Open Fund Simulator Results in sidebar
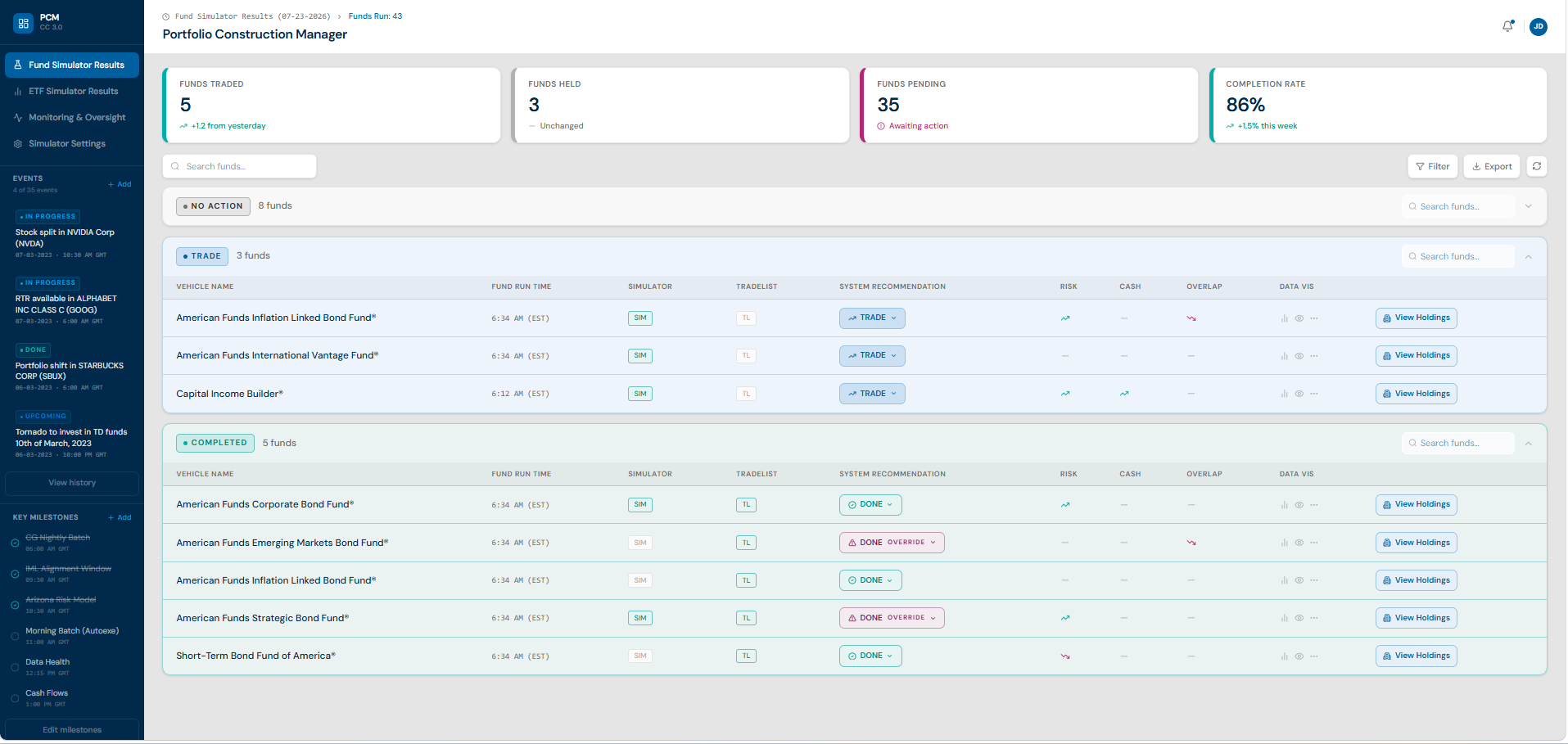1568x744 pixels. (72, 65)
